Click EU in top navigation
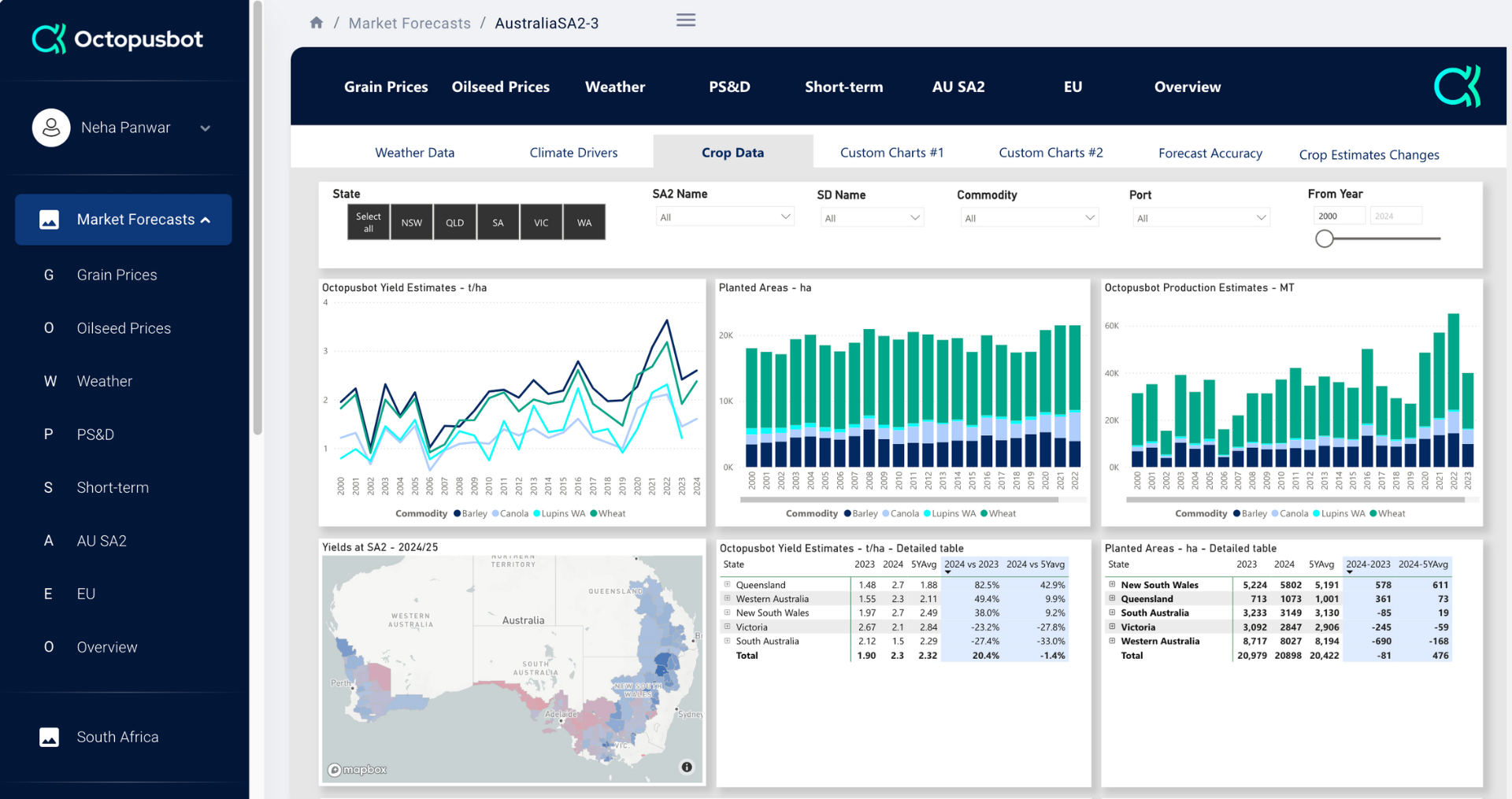 click(1073, 87)
